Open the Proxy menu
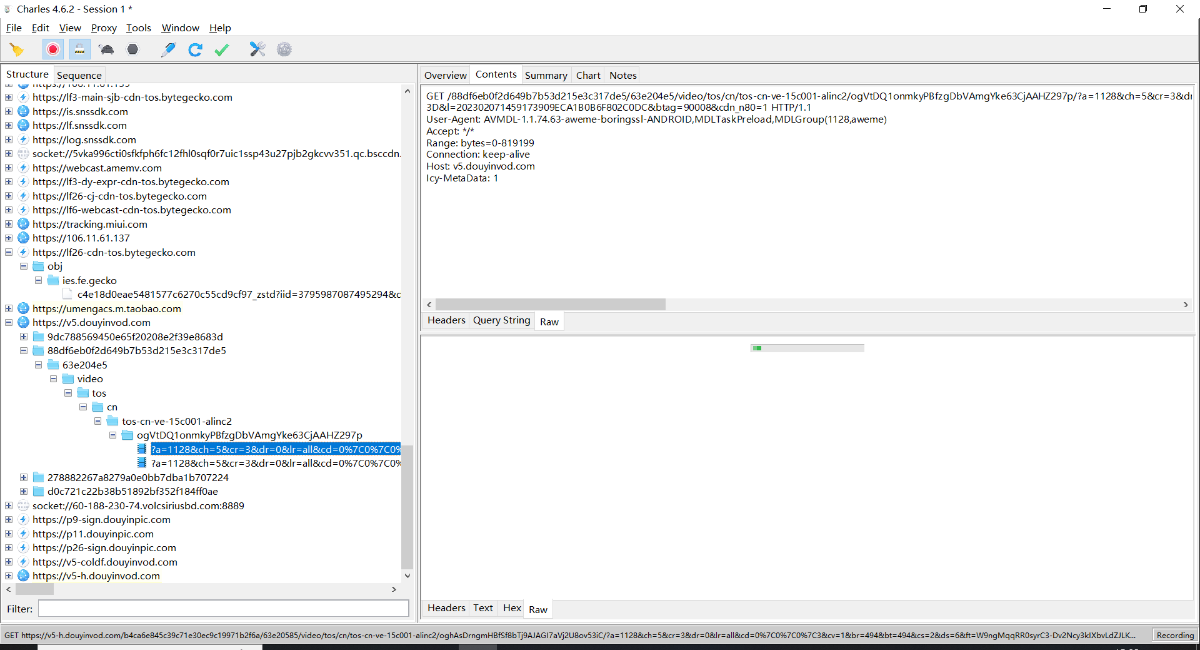The width and height of the screenshot is (1200, 650). [104, 28]
